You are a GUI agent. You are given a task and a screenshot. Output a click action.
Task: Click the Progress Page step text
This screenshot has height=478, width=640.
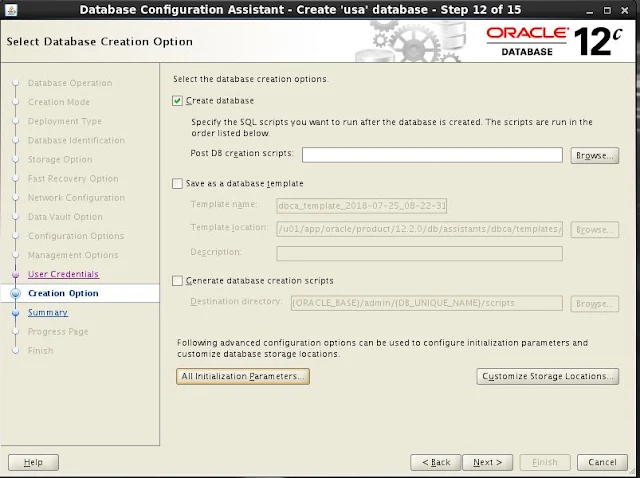[58, 332]
